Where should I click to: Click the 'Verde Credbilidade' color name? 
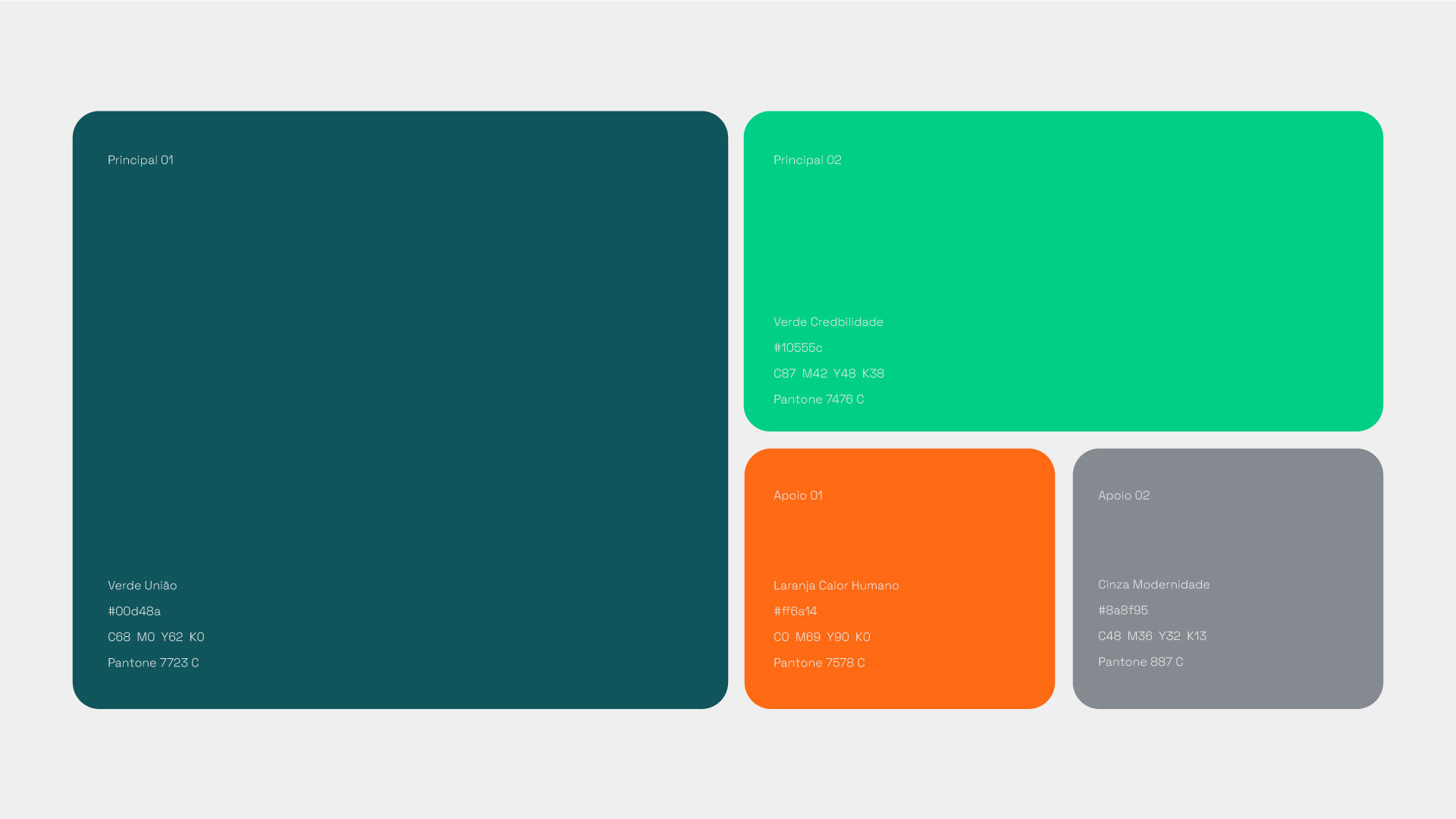pyautogui.click(x=828, y=322)
